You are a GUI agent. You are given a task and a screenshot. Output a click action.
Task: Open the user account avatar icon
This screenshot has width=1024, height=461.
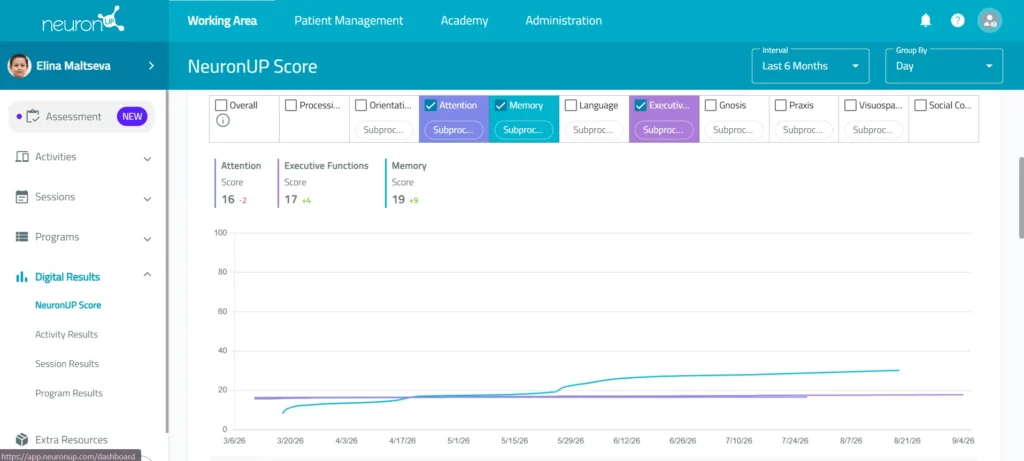tap(989, 20)
